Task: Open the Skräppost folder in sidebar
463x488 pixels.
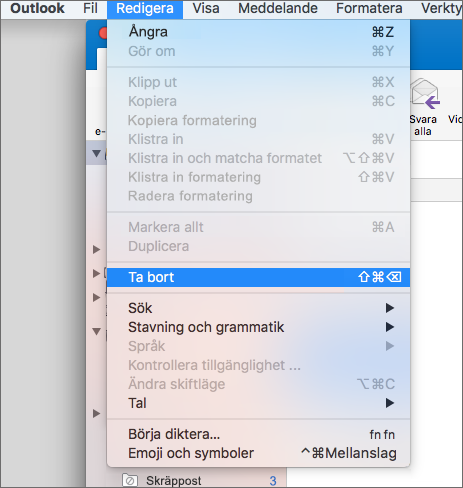Action: coord(173,481)
